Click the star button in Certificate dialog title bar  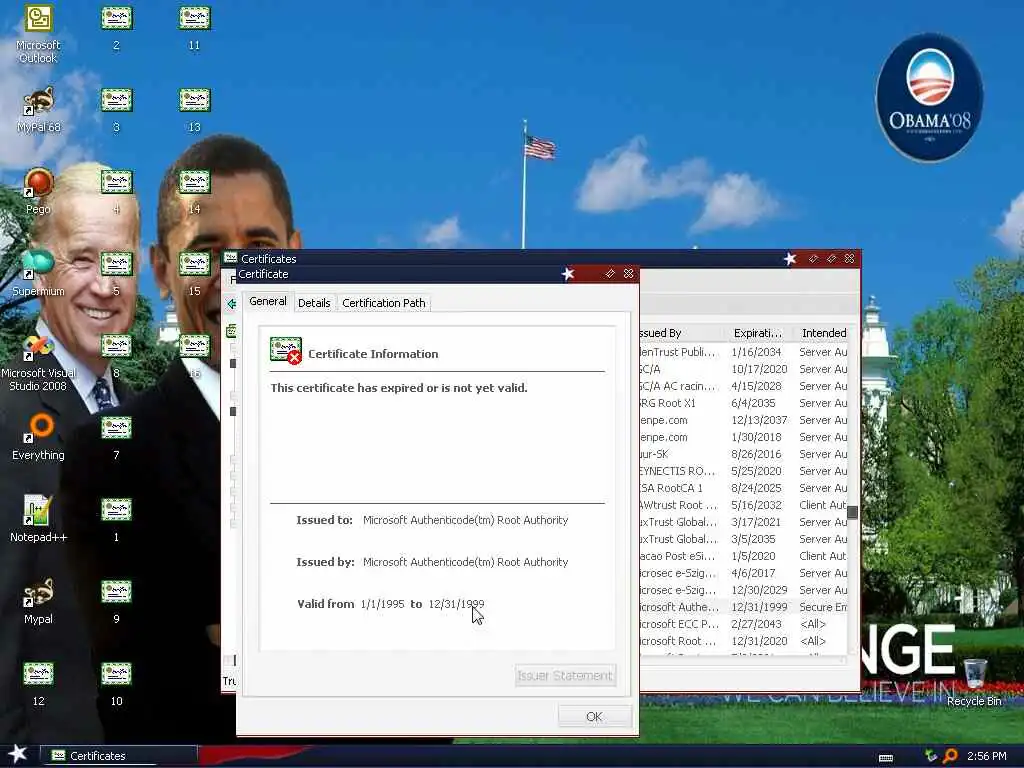(x=568, y=274)
